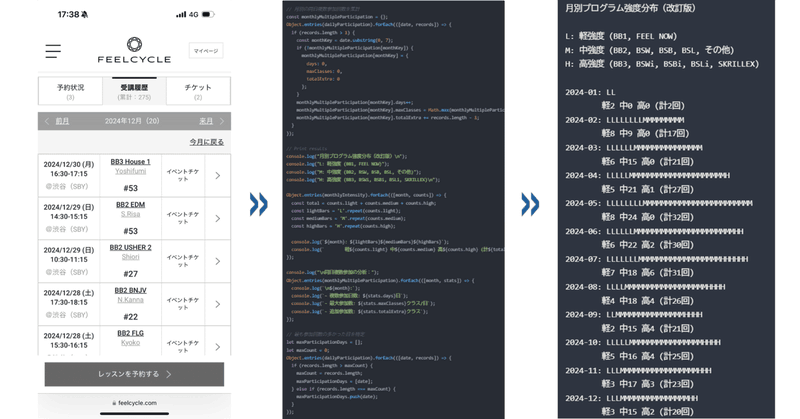
Task: Click month header 2024年12月 (20)
Action: point(132,121)
